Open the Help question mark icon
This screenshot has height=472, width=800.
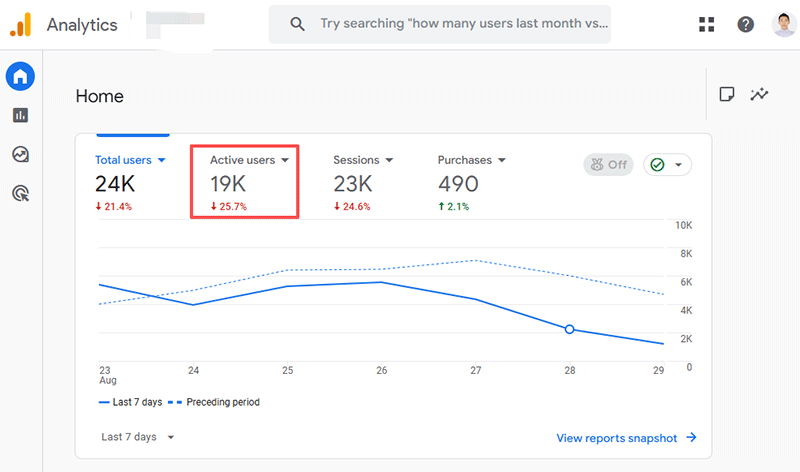pos(745,24)
